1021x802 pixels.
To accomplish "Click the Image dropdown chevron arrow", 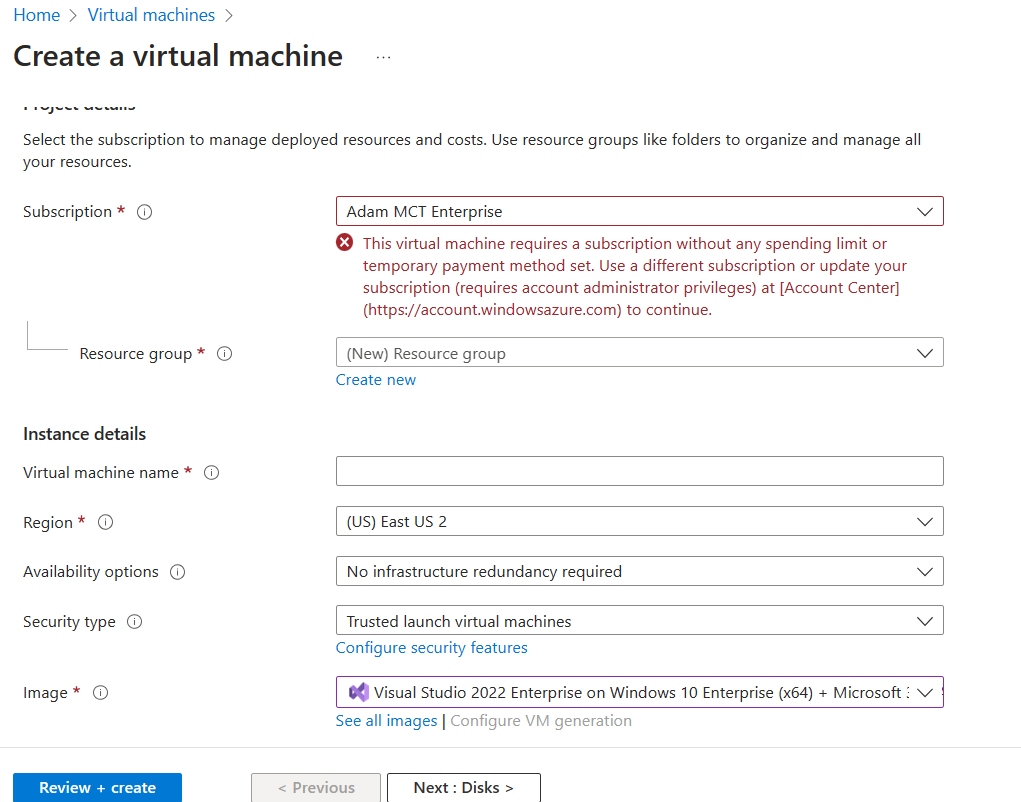I will [925, 693].
